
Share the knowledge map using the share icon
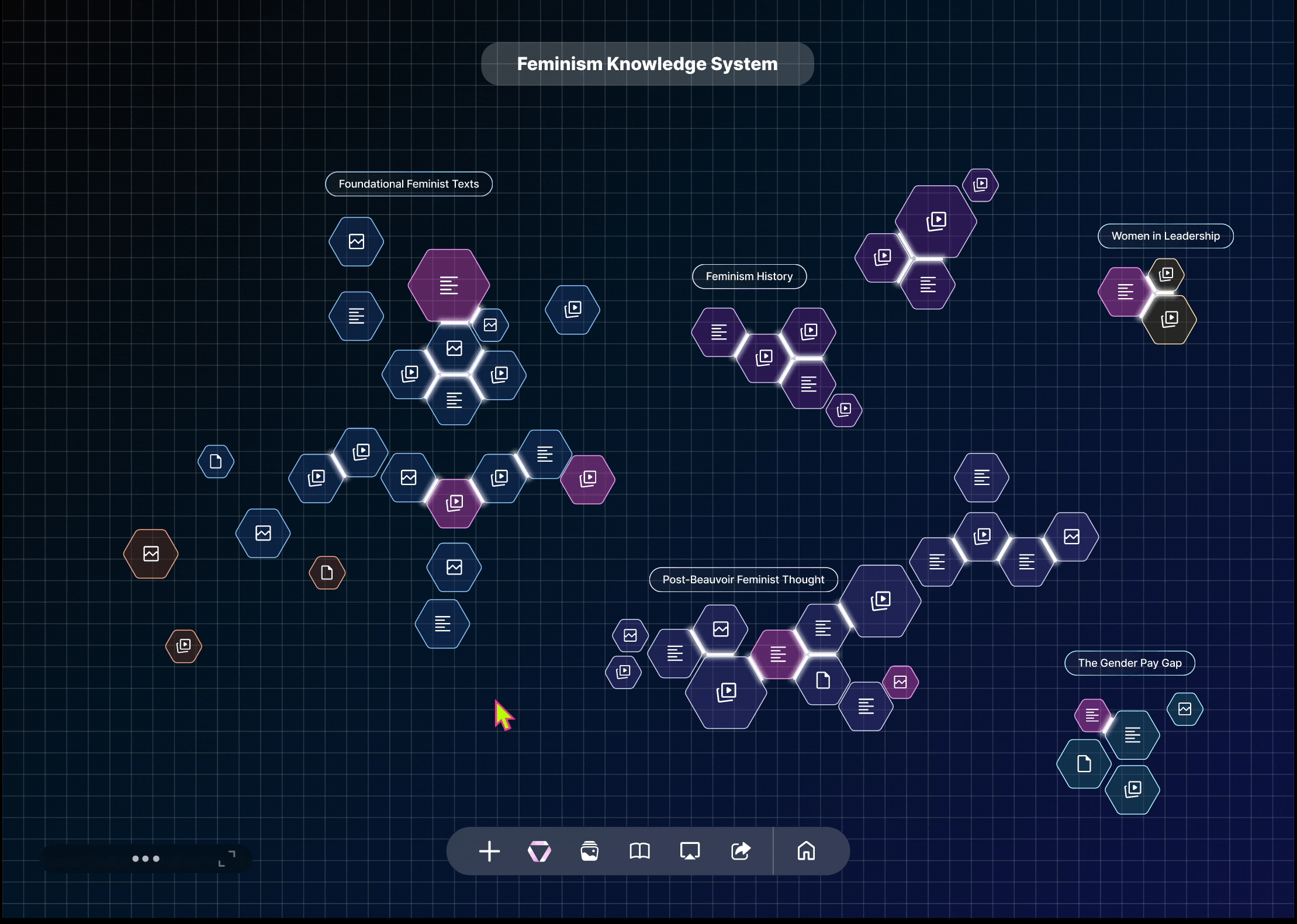(x=740, y=852)
